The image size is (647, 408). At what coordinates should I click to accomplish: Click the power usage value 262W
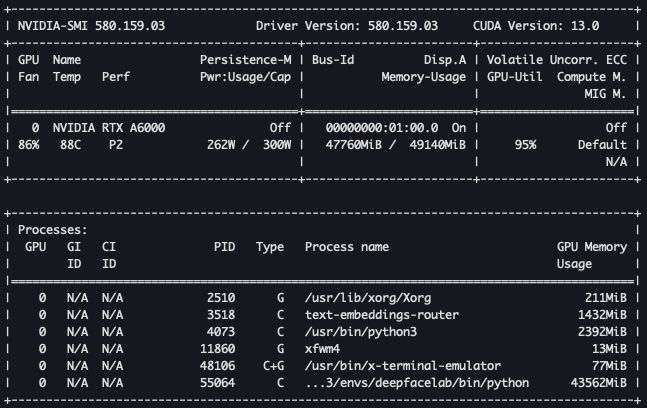click(x=221, y=145)
